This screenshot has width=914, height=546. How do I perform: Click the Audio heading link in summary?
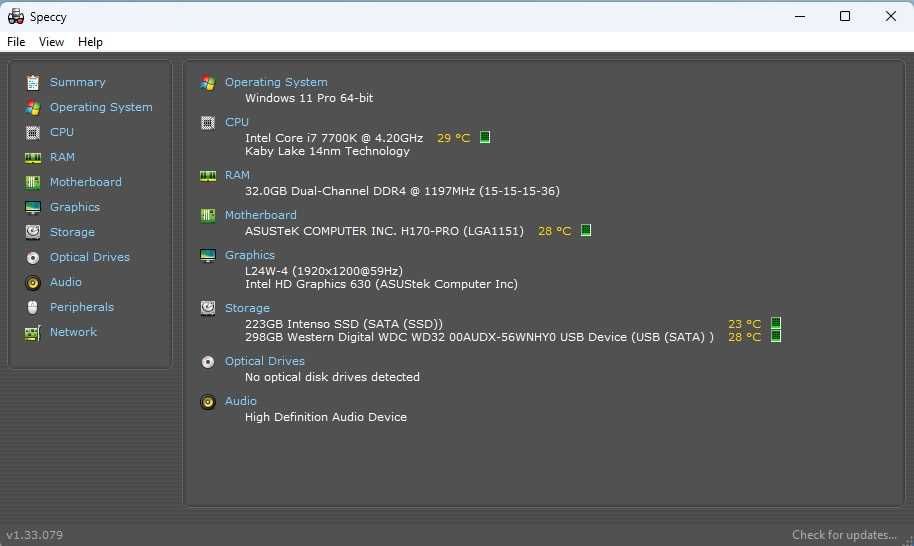click(x=241, y=401)
